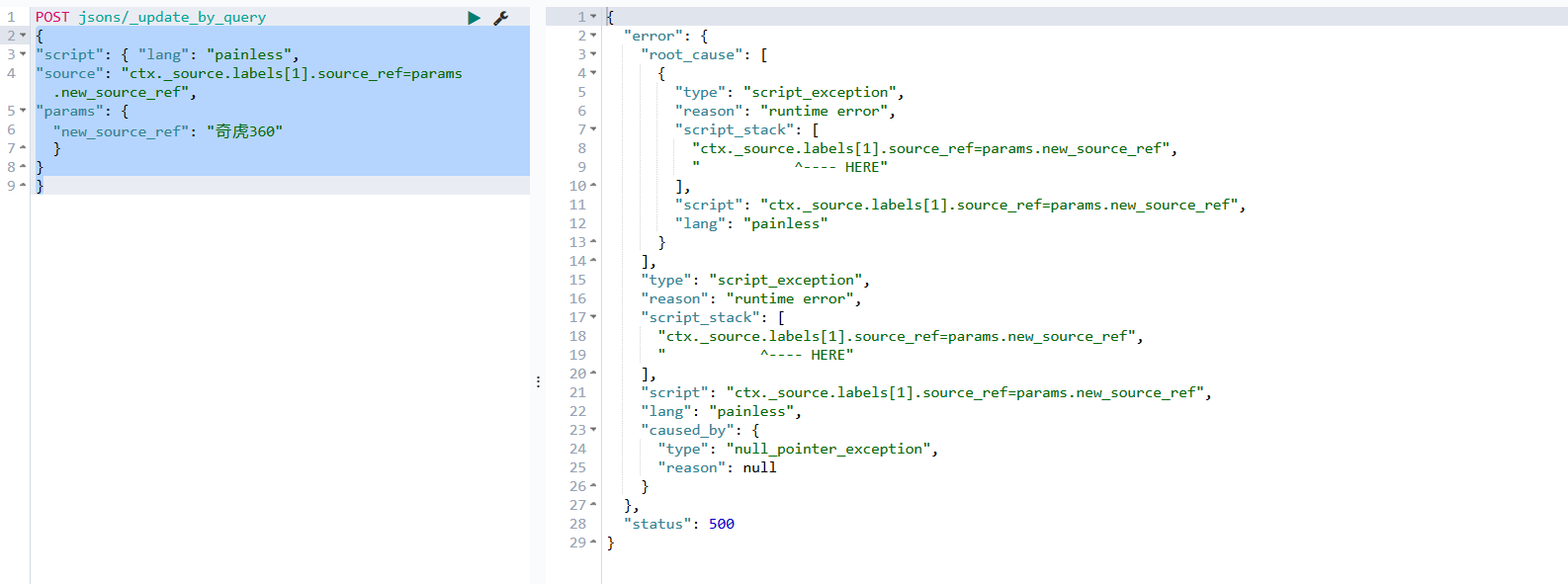The image size is (1568, 584).
Task: Click the fold-end marker at response line 29
Action: (593, 542)
